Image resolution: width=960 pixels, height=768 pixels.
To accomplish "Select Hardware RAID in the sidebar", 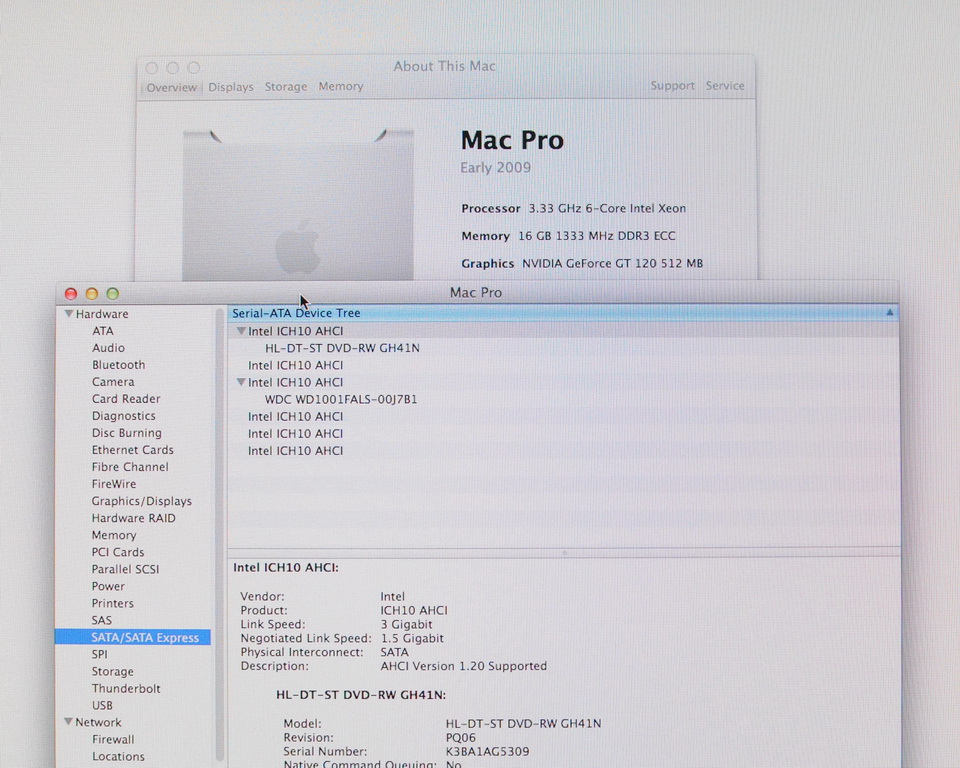I will [133, 518].
